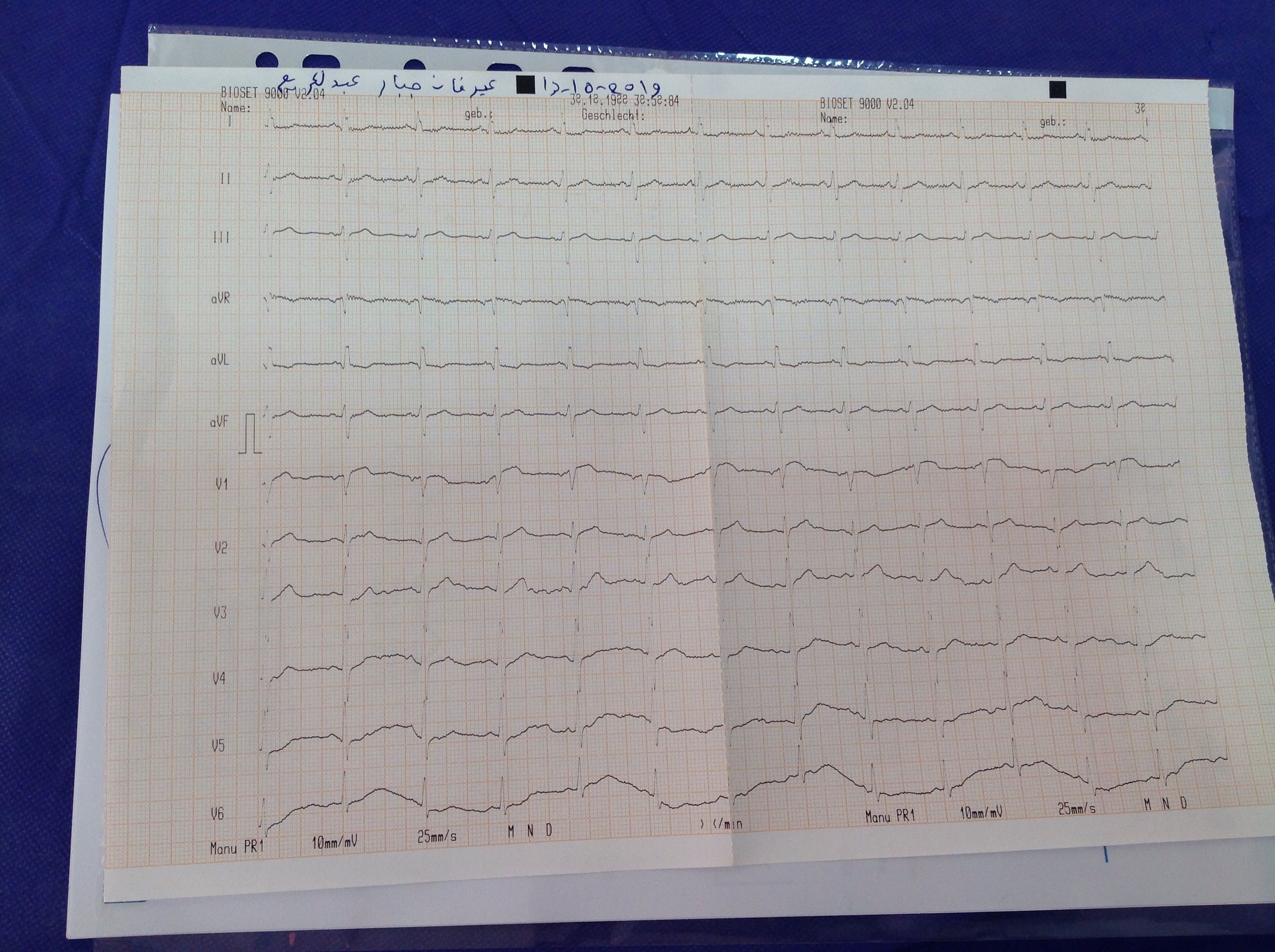1275x952 pixels.
Task: Click bottom-left Manu PR1 text
Action: (x=237, y=848)
